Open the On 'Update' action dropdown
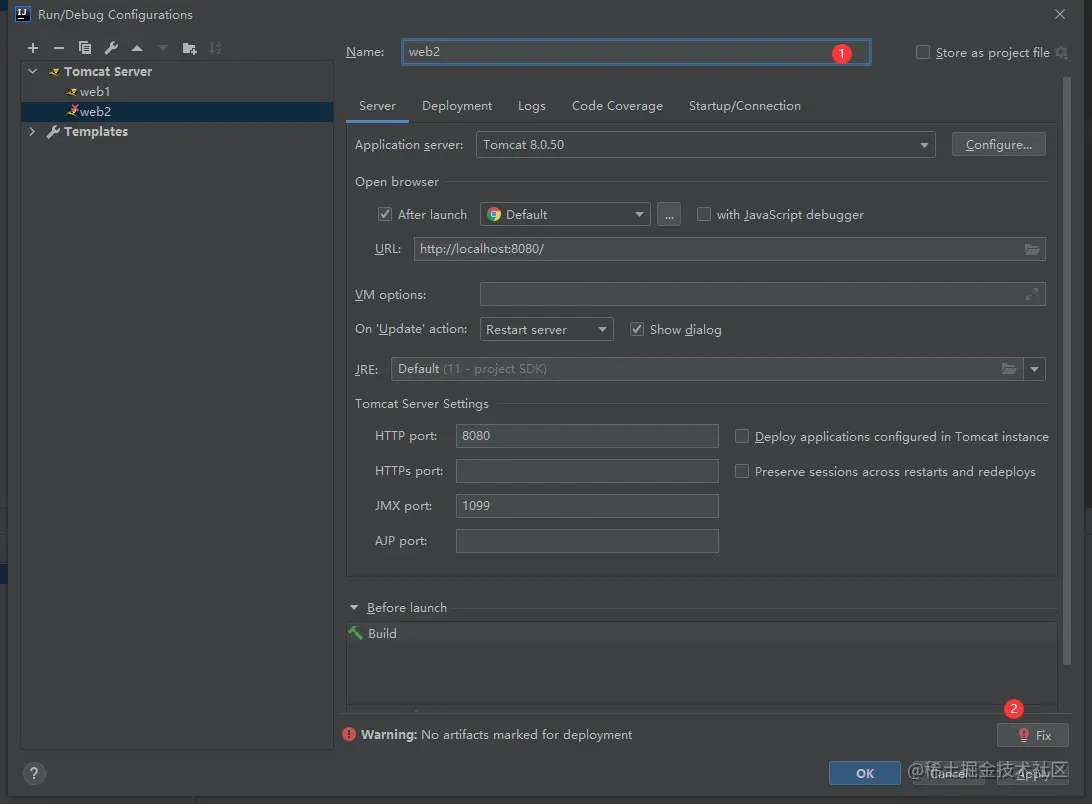1092x804 pixels. click(547, 329)
